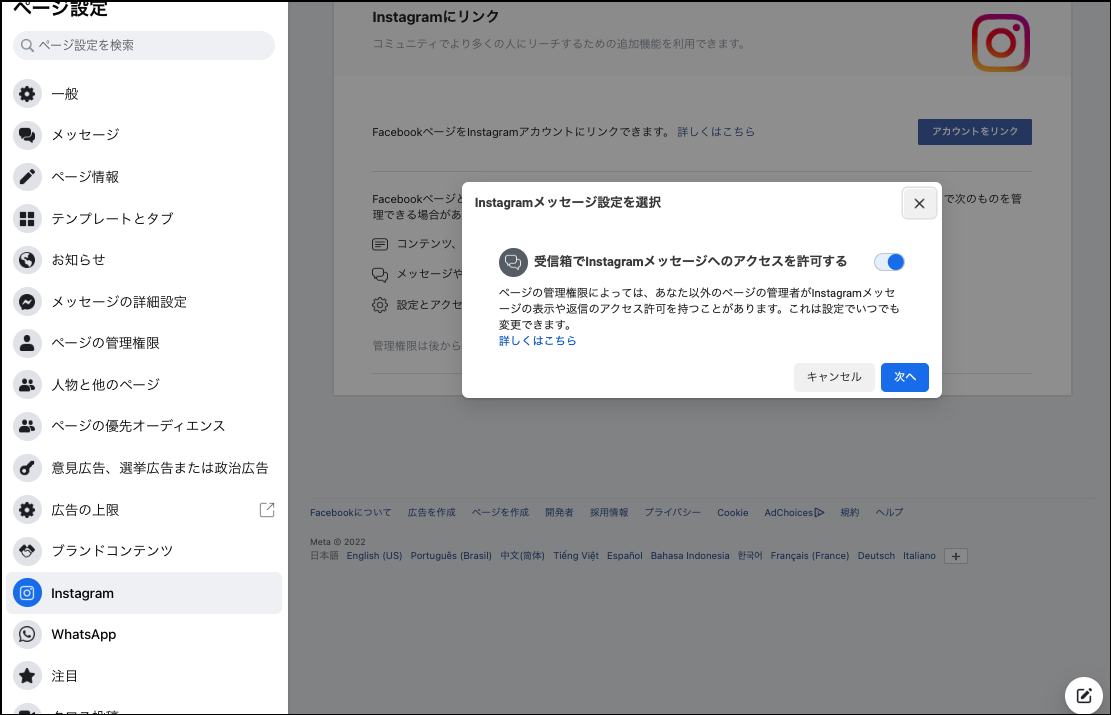
Task: Open 詳しくはこちら link in dialog
Action: (537, 341)
